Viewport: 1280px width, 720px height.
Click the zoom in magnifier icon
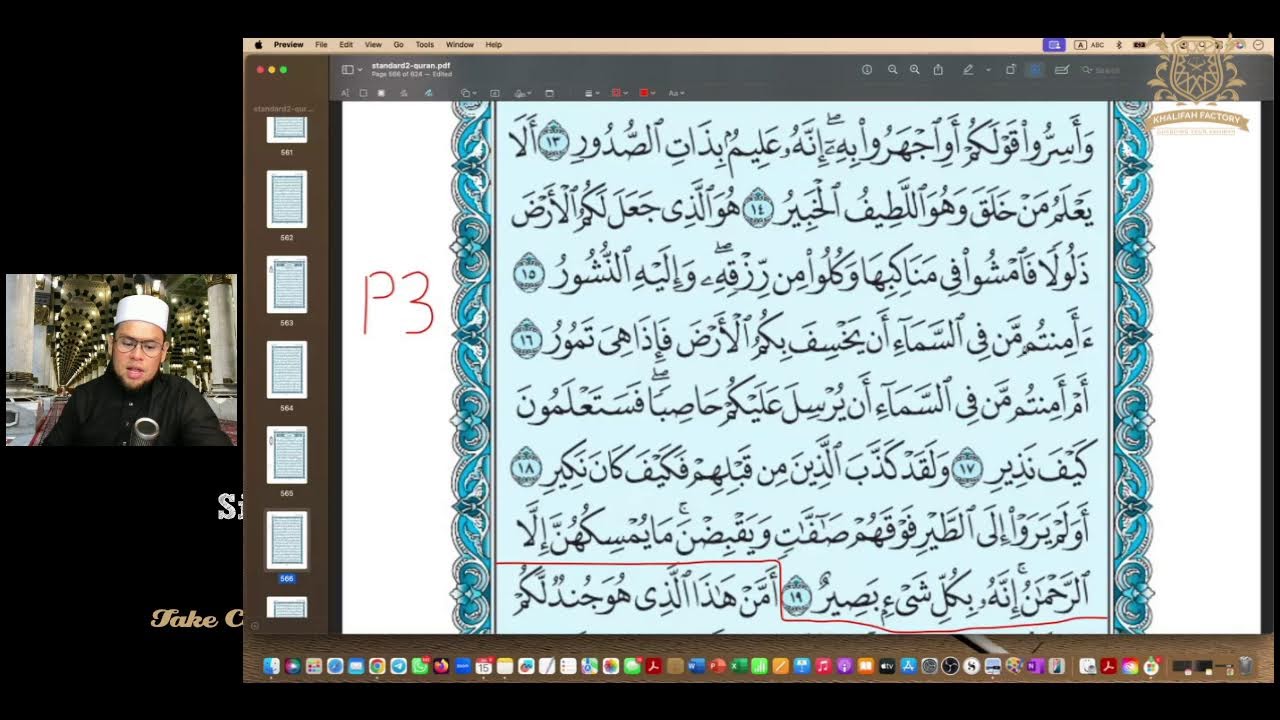914,70
